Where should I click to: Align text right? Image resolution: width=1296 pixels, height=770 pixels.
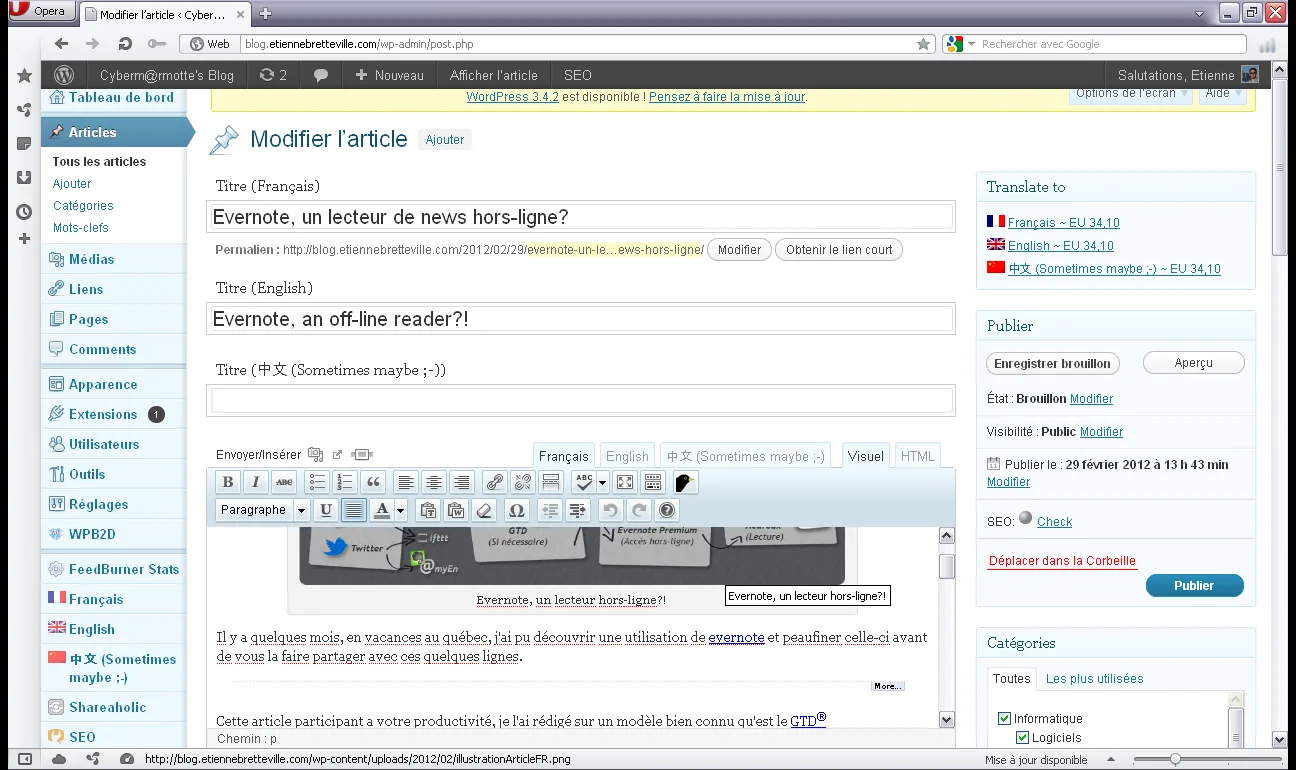pos(461,482)
